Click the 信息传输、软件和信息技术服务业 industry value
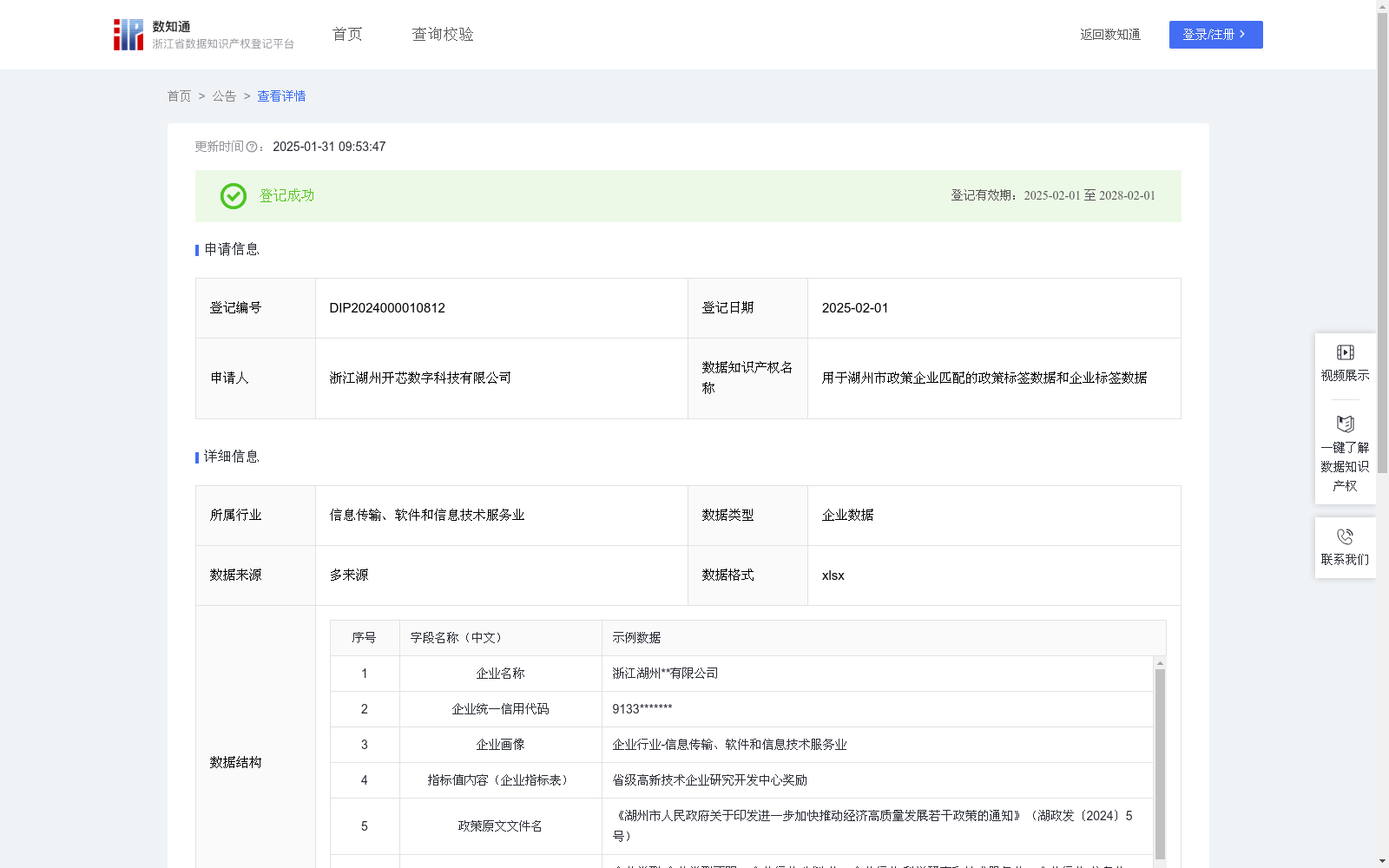The image size is (1389, 868). click(427, 516)
